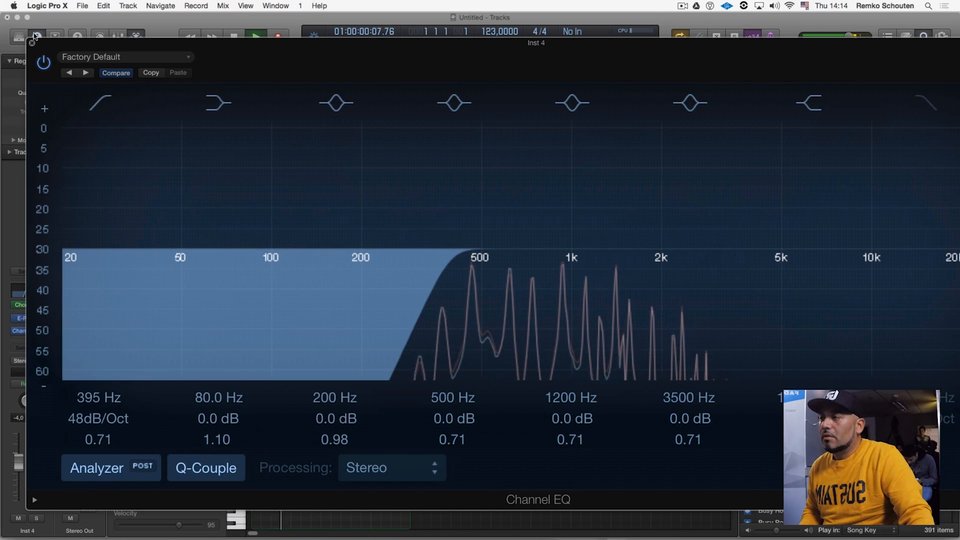This screenshot has height=540, width=960.
Task: Click the 500 Hz frequency value
Action: [453, 397]
